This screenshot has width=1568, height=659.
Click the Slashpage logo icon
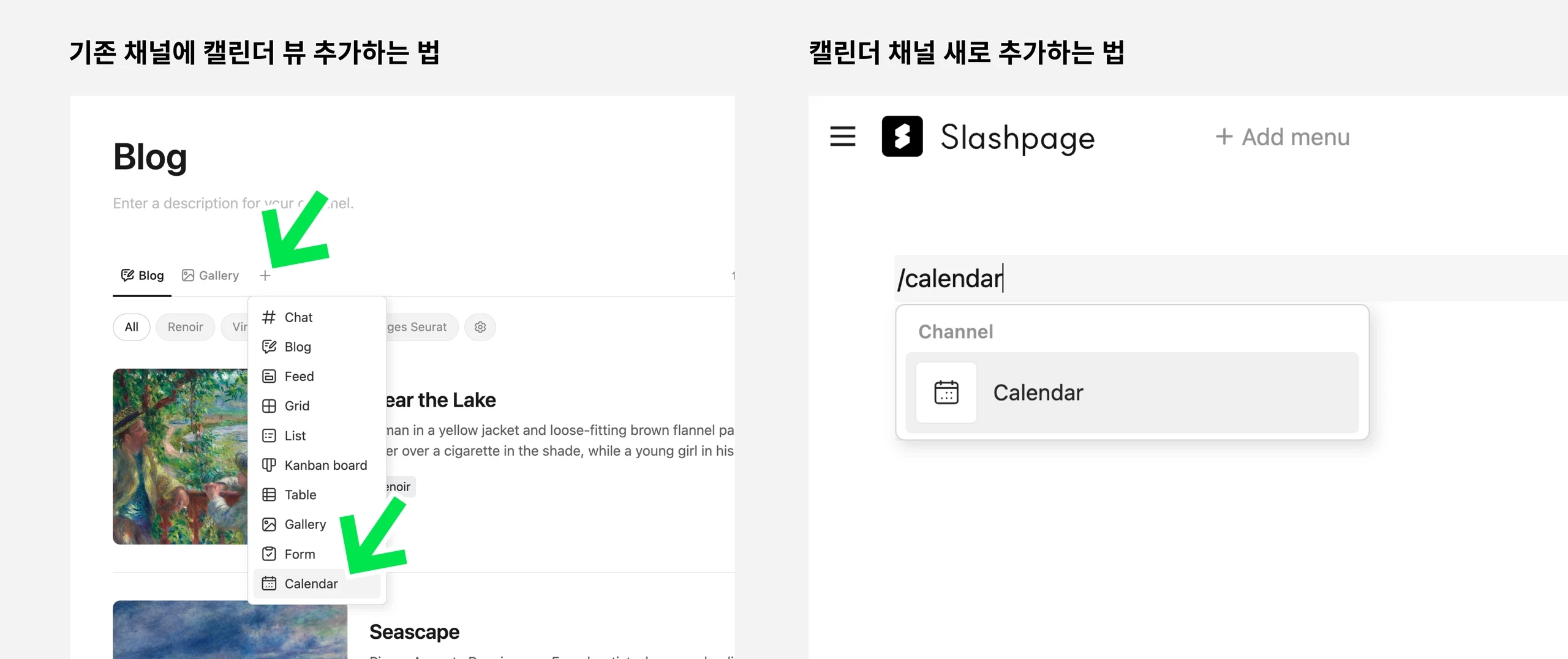[x=902, y=136]
